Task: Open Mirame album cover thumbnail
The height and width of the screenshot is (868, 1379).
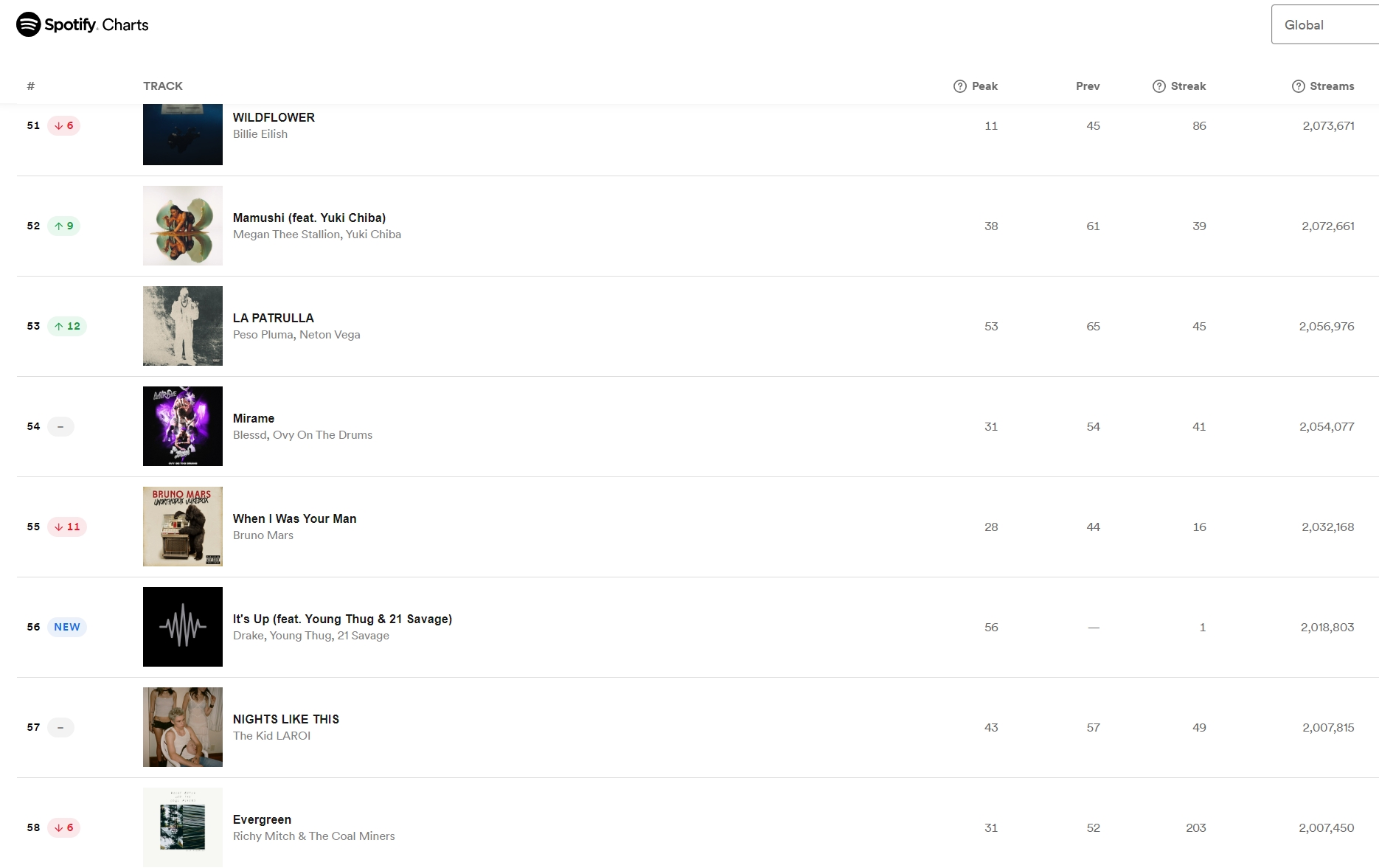Action: (183, 426)
